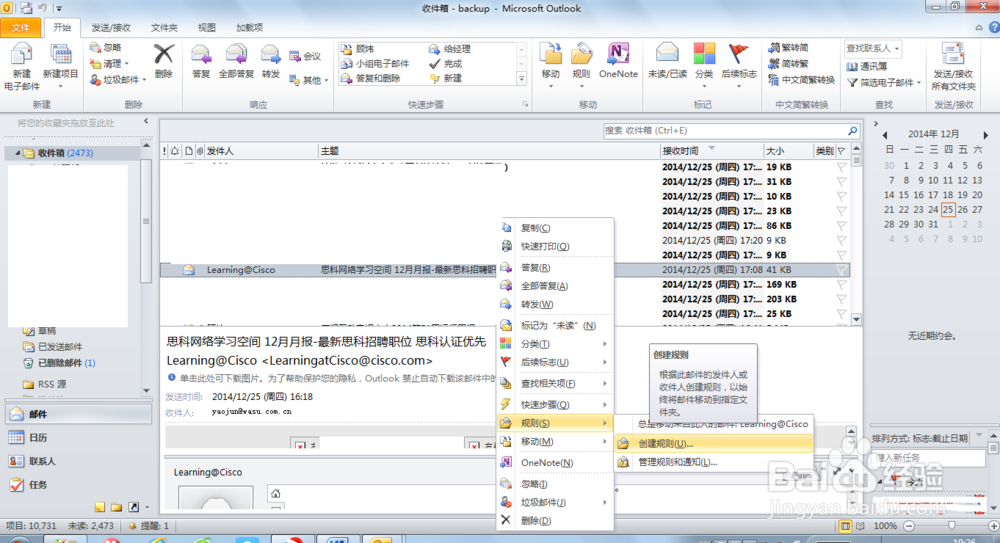Toggle the reading view button in status bar
The image size is (1000, 543).
860,526
